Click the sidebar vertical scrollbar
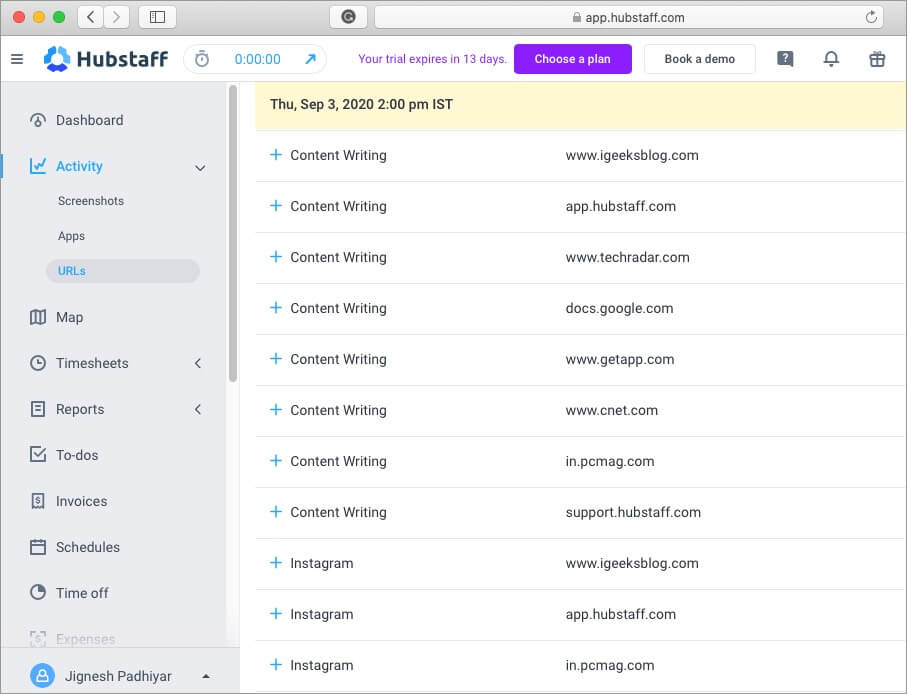Screen dimensions: 907x694 [233, 233]
